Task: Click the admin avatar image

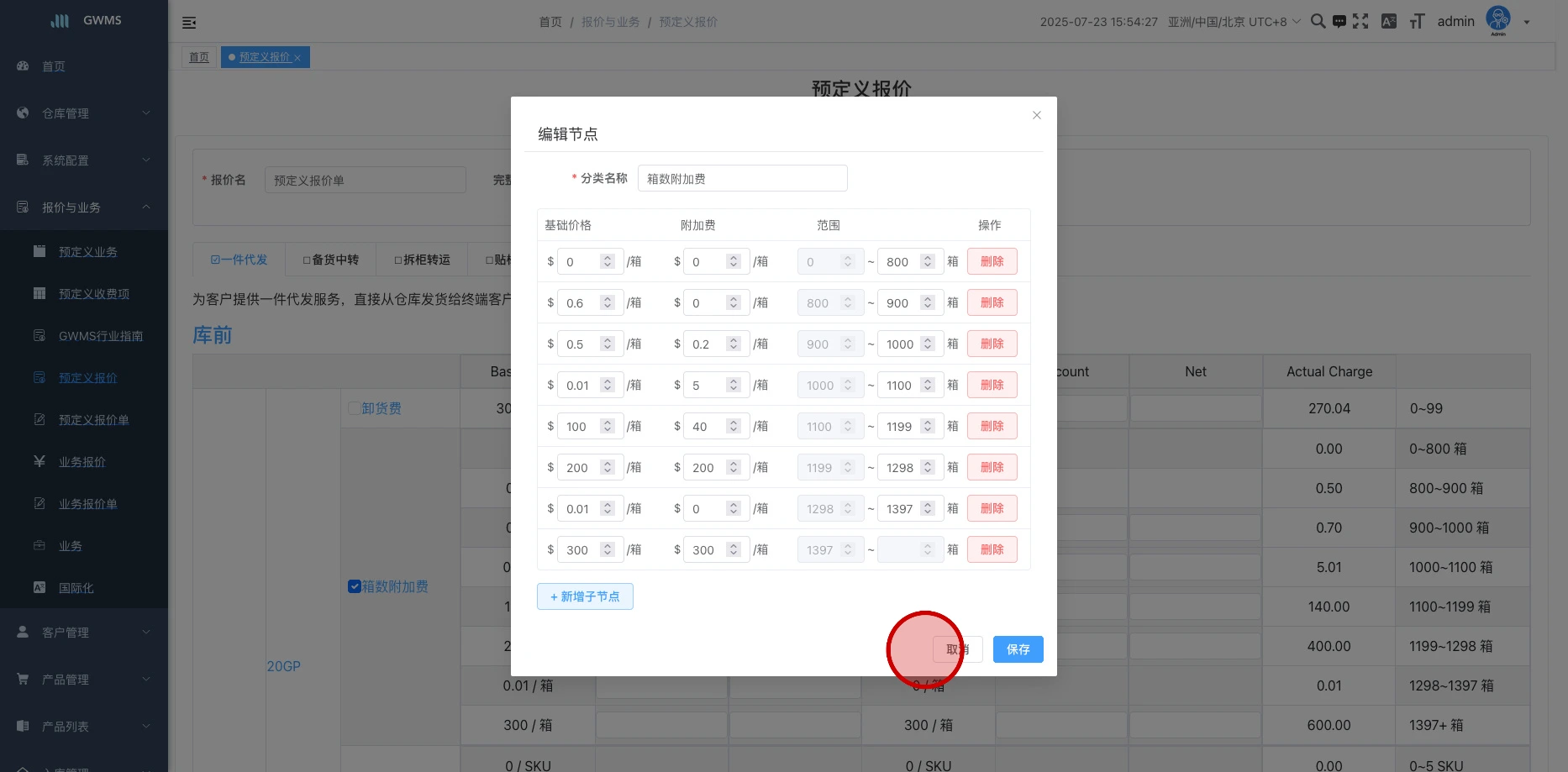Action: [1498, 19]
